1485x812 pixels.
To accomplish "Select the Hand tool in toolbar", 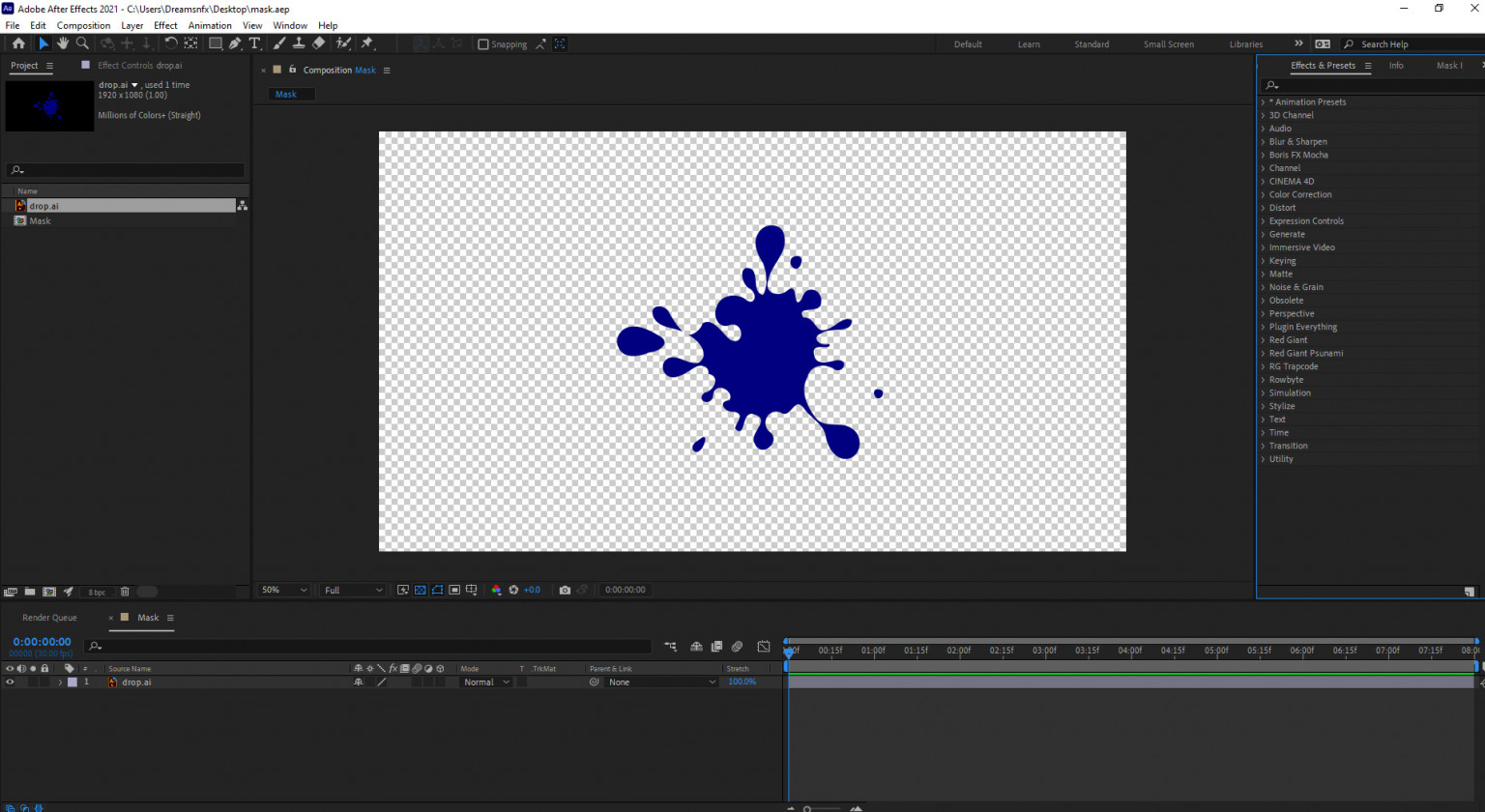I will (x=63, y=43).
